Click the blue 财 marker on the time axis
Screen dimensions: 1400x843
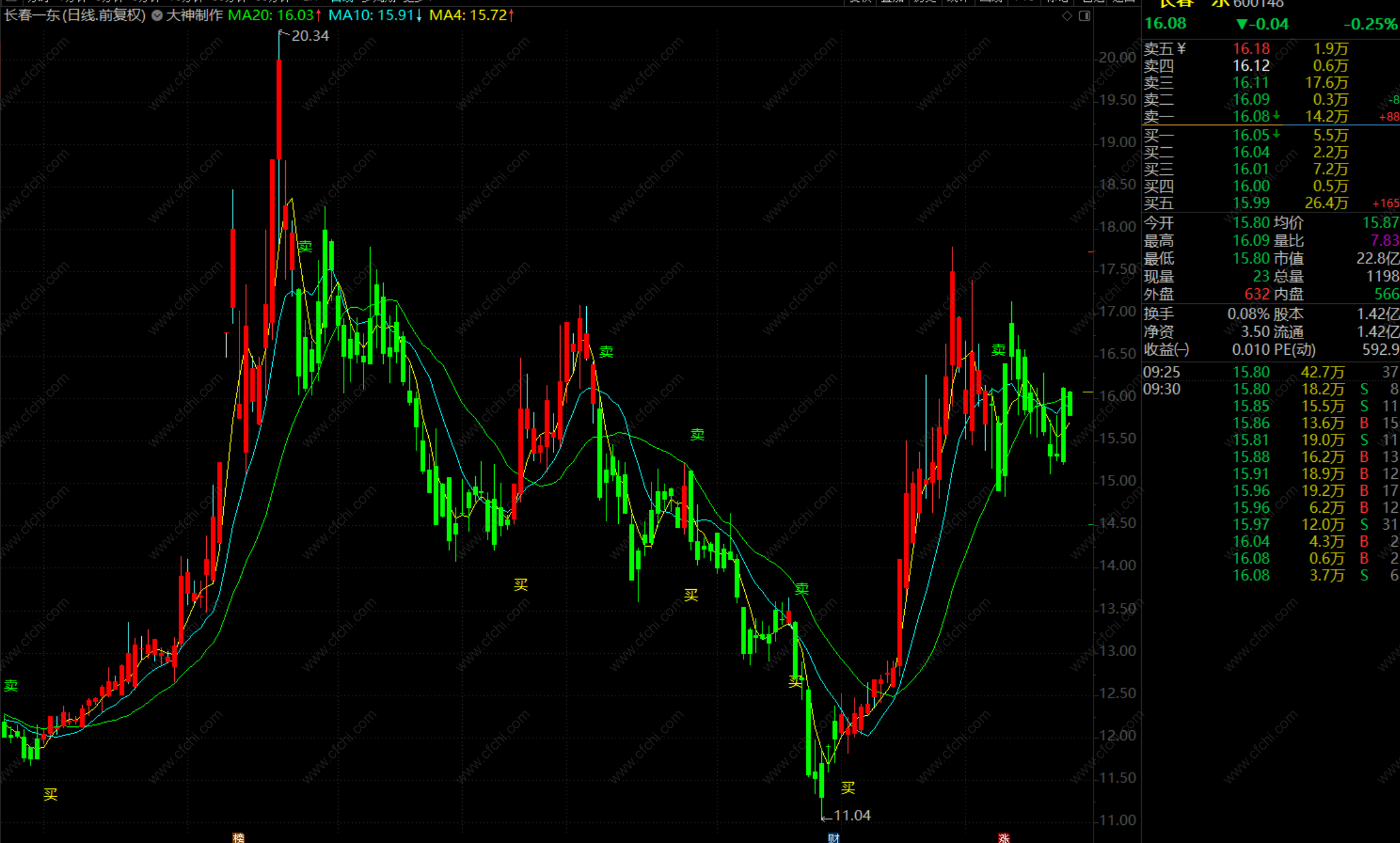pos(833,838)
